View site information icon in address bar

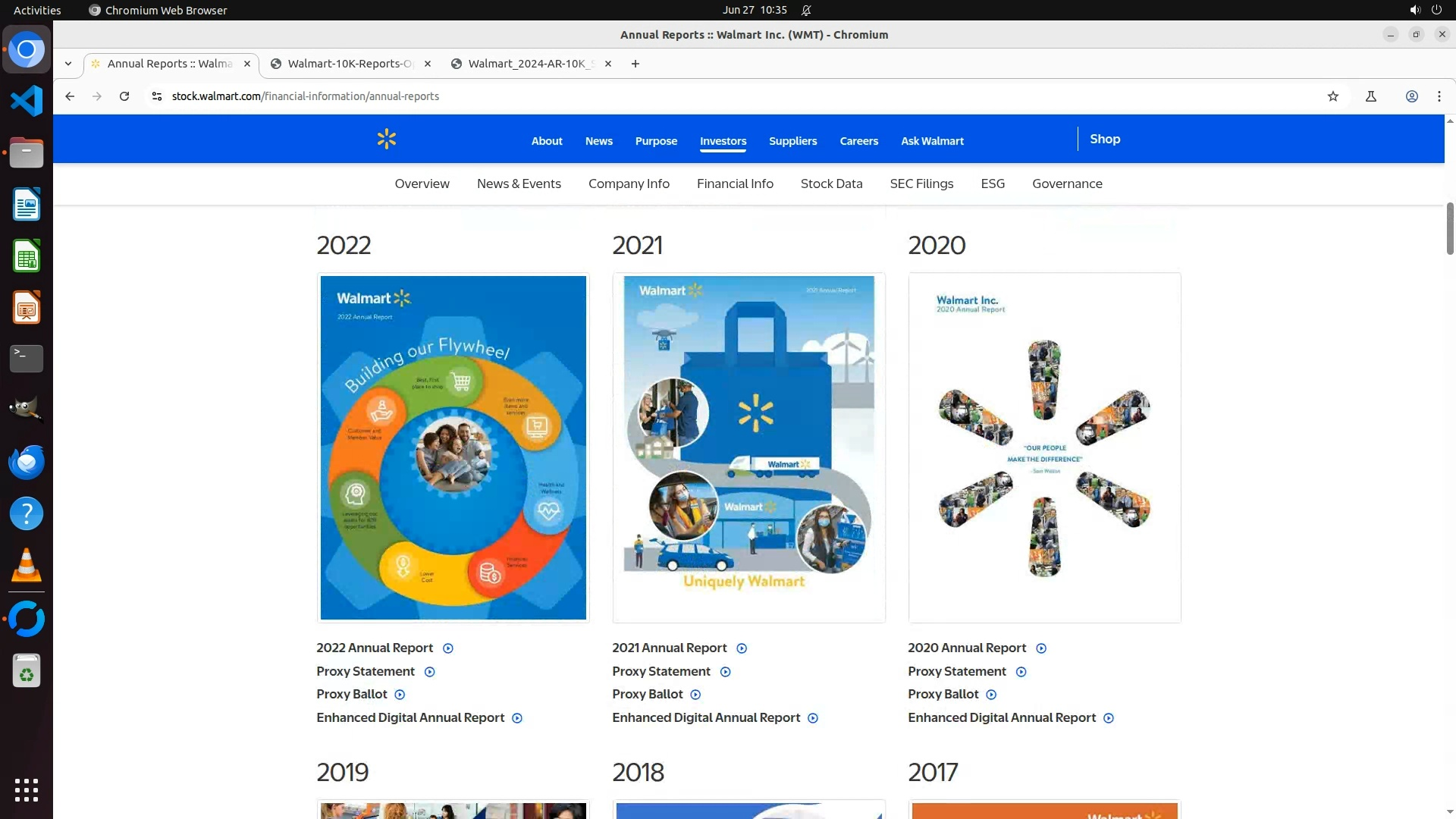pyautogui.click(x=157, y=96)
